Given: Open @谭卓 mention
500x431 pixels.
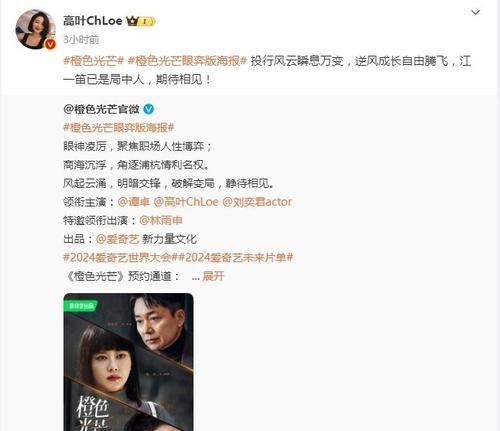Looking at the screenshot, I should [134, 202].
